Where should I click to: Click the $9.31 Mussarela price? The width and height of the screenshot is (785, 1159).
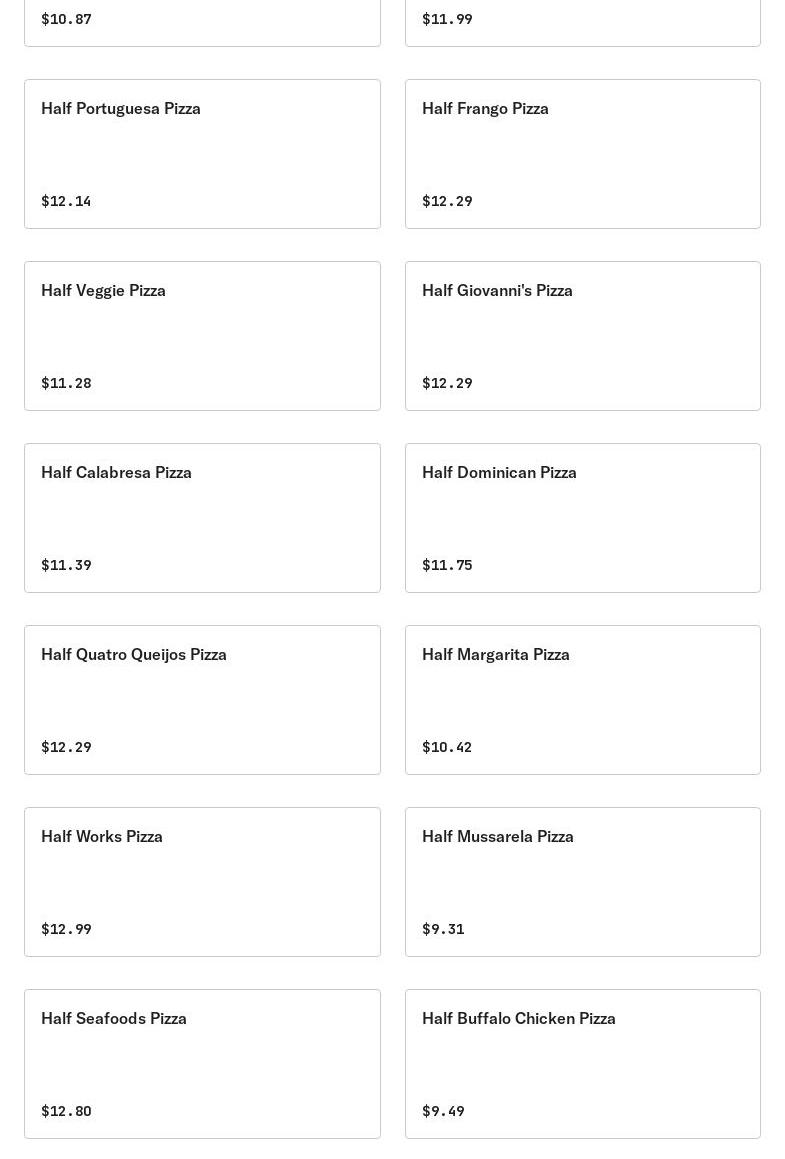tap(444, 929)
